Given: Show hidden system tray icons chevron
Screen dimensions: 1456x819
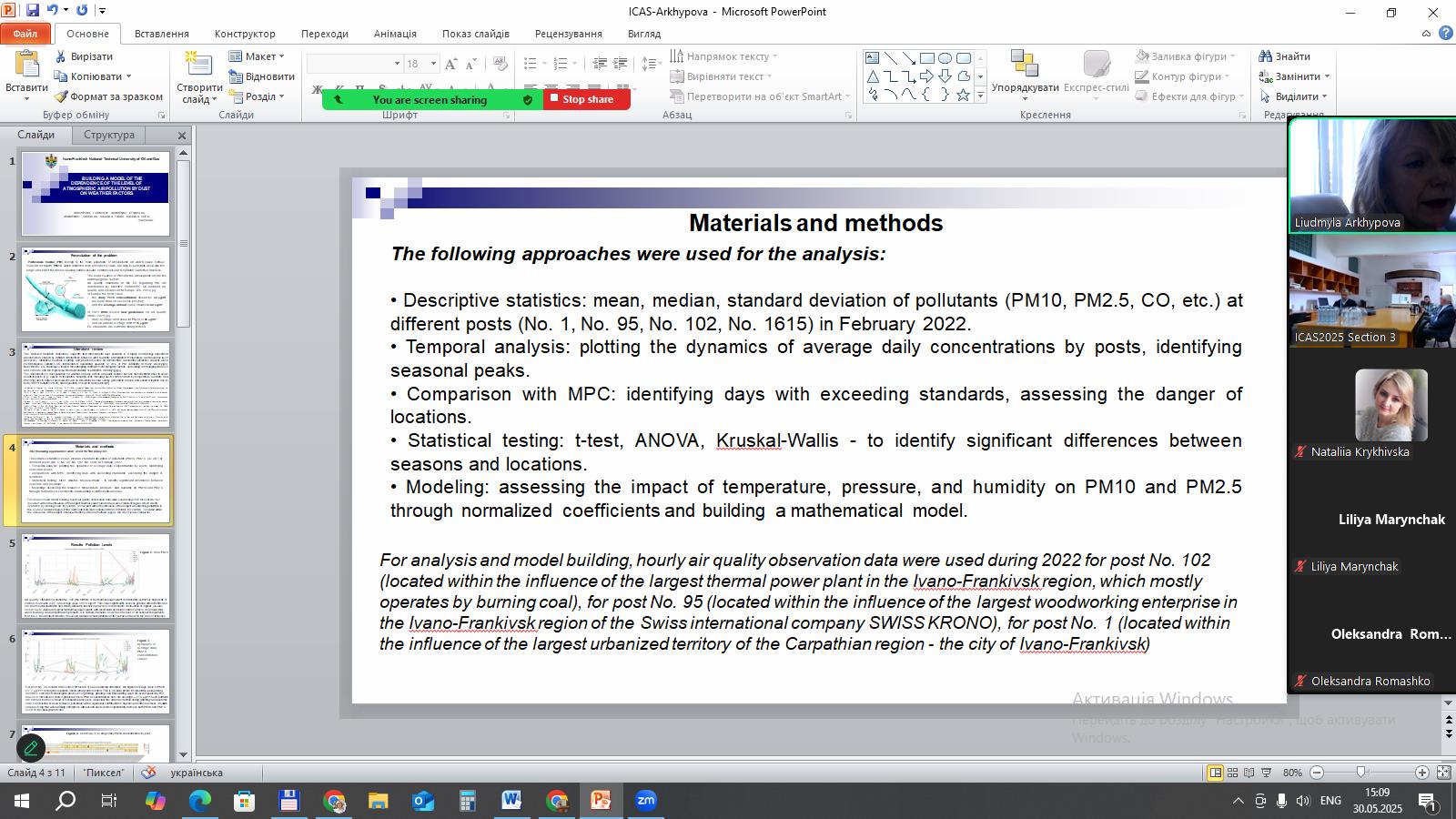Looking at the screenshot, I should coord(1238,801).
